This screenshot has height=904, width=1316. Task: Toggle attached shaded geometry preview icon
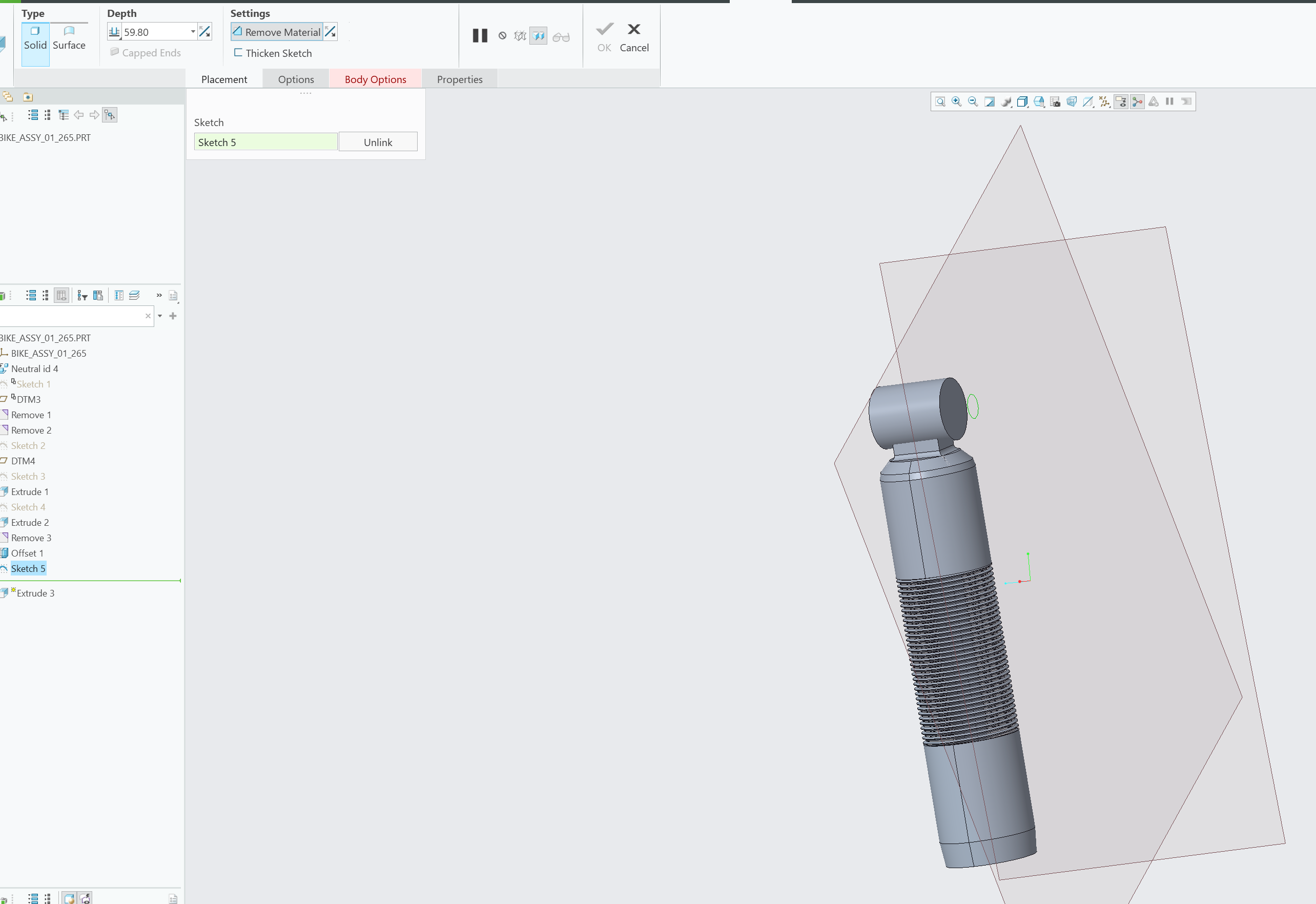539,36
